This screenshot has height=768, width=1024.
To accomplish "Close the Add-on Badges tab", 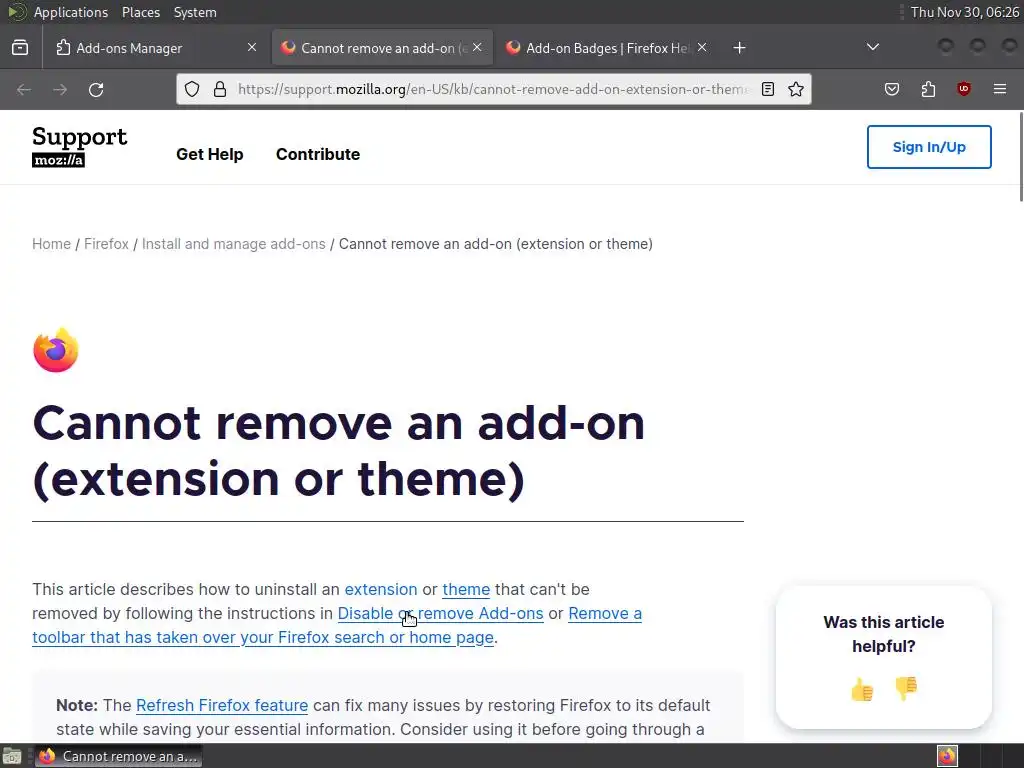I will 702,47.
